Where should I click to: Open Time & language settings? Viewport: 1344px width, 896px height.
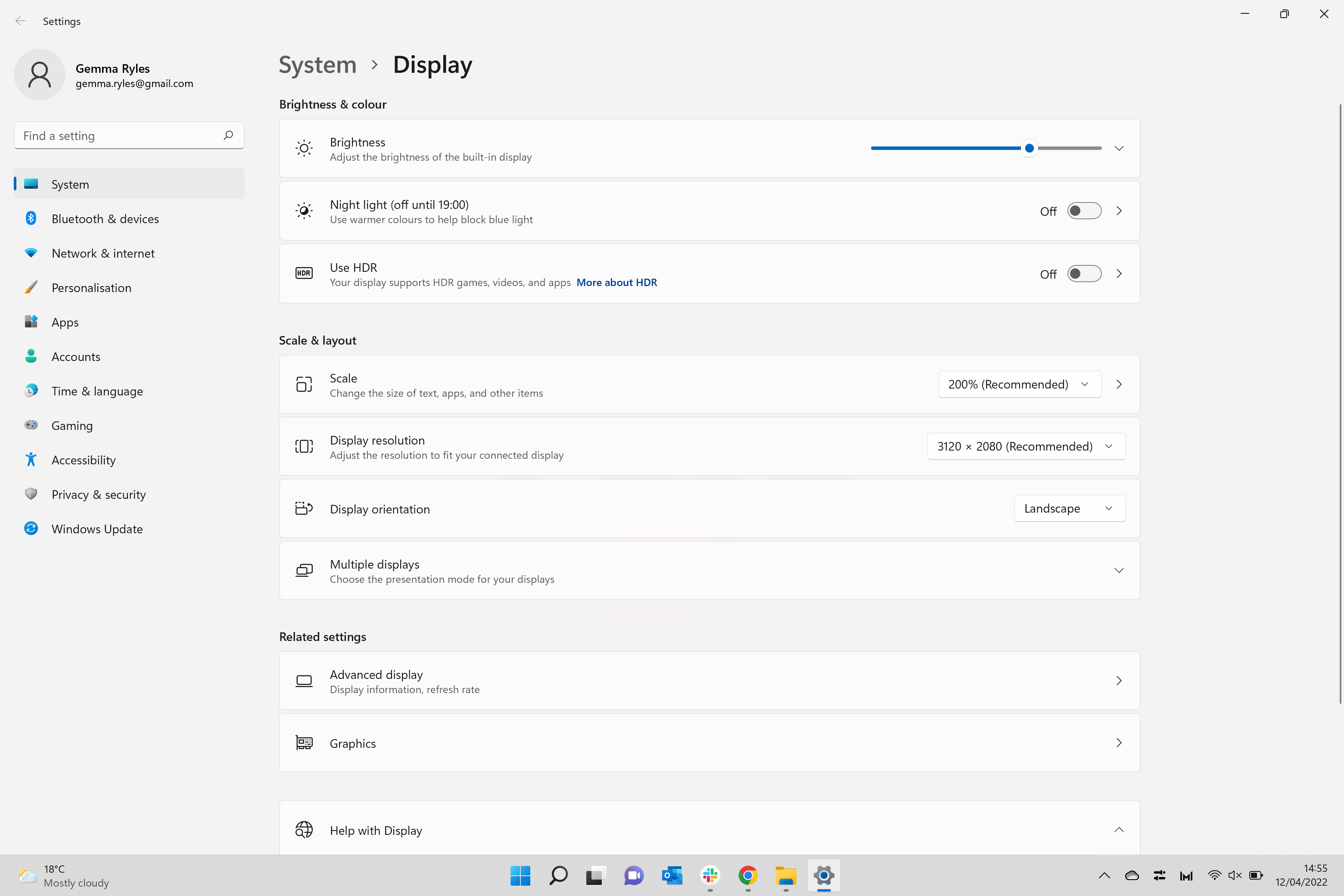129,391
